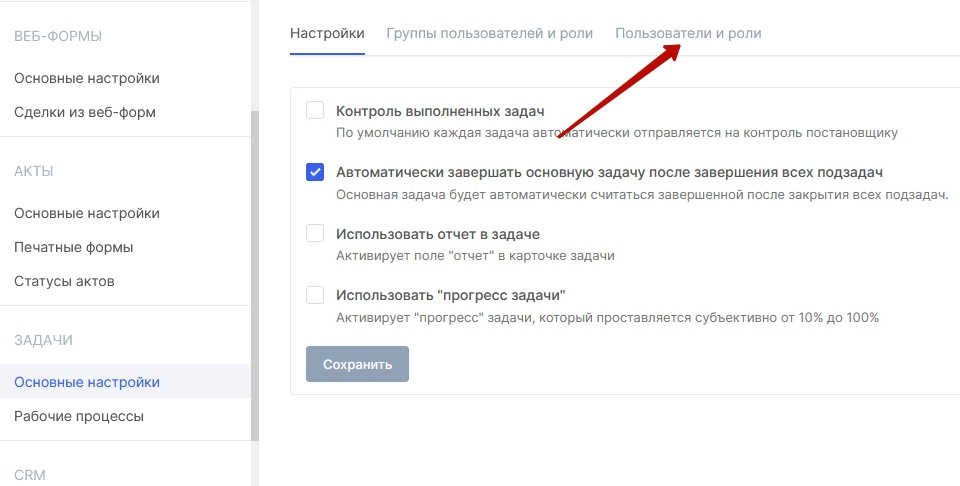This screenshot has width=960, height=486.
Task: Open Сделки из веб-форм
Action: pos(85,112)
